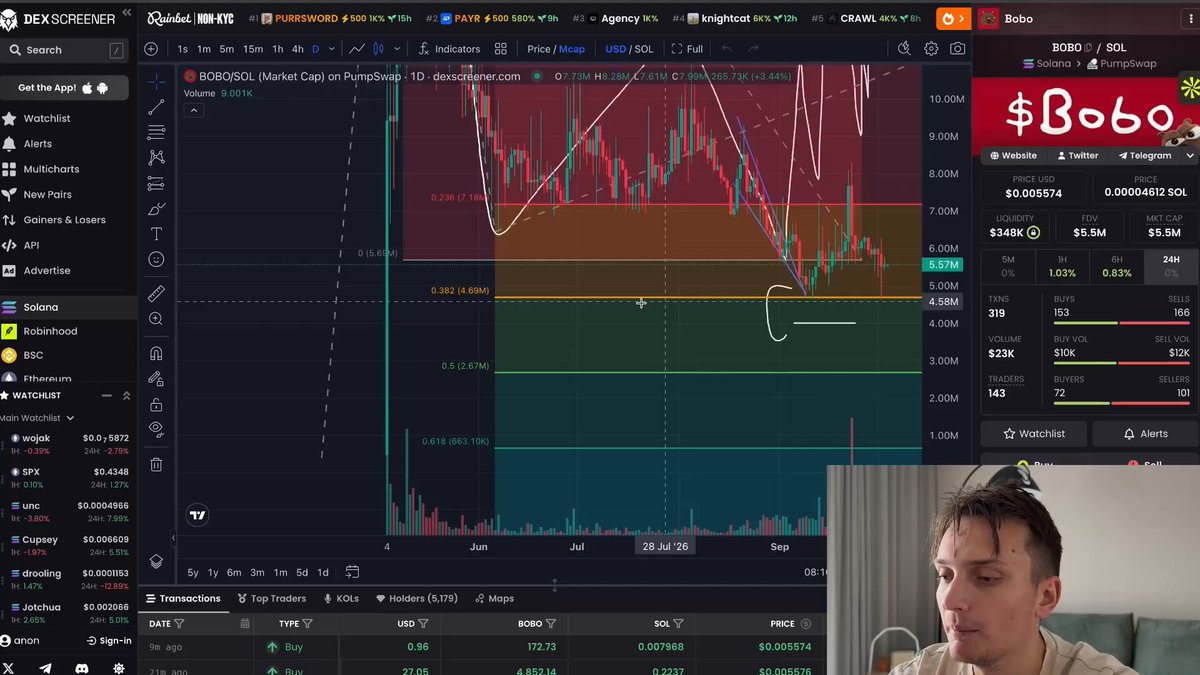1200x675 pixels.
Task: Switch to the Top Traders tab
Action: 271,598
